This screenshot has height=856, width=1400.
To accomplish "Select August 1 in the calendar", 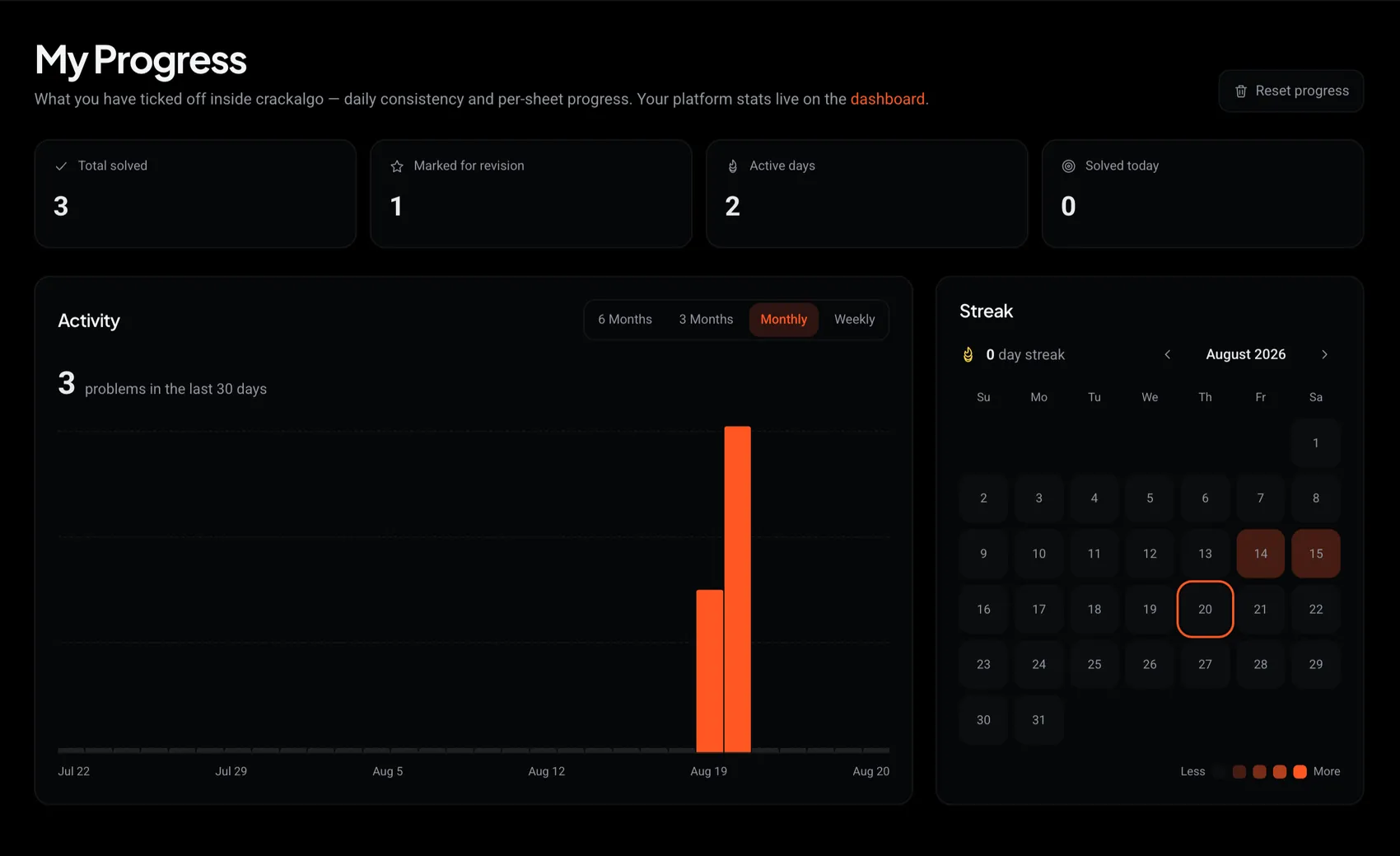I will (x=1315, y=442).
